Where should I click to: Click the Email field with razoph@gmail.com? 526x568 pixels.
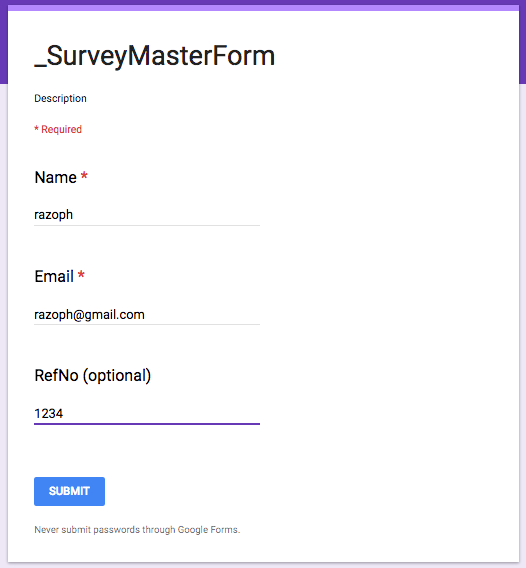[x=147, y=314]
